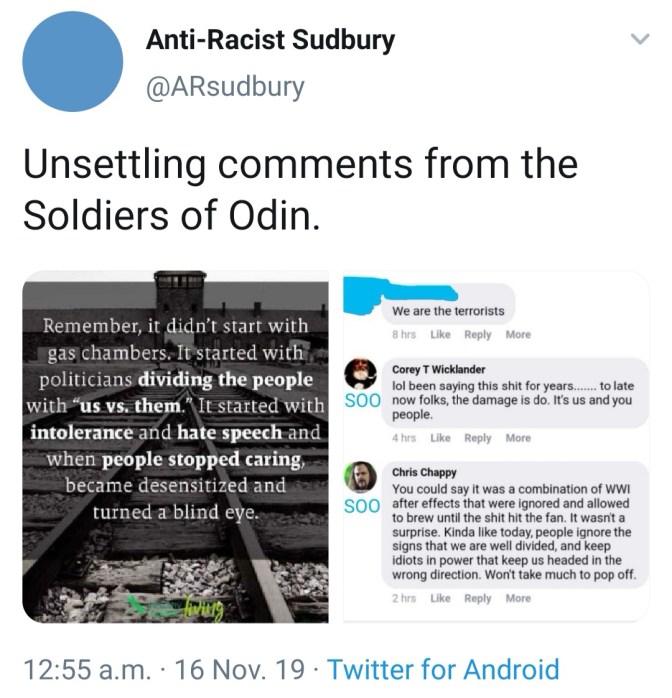Viewport: 672px width, 698px height.
Task: Reply to the "We are the terrorists" comment
Action: click(478, 335)
